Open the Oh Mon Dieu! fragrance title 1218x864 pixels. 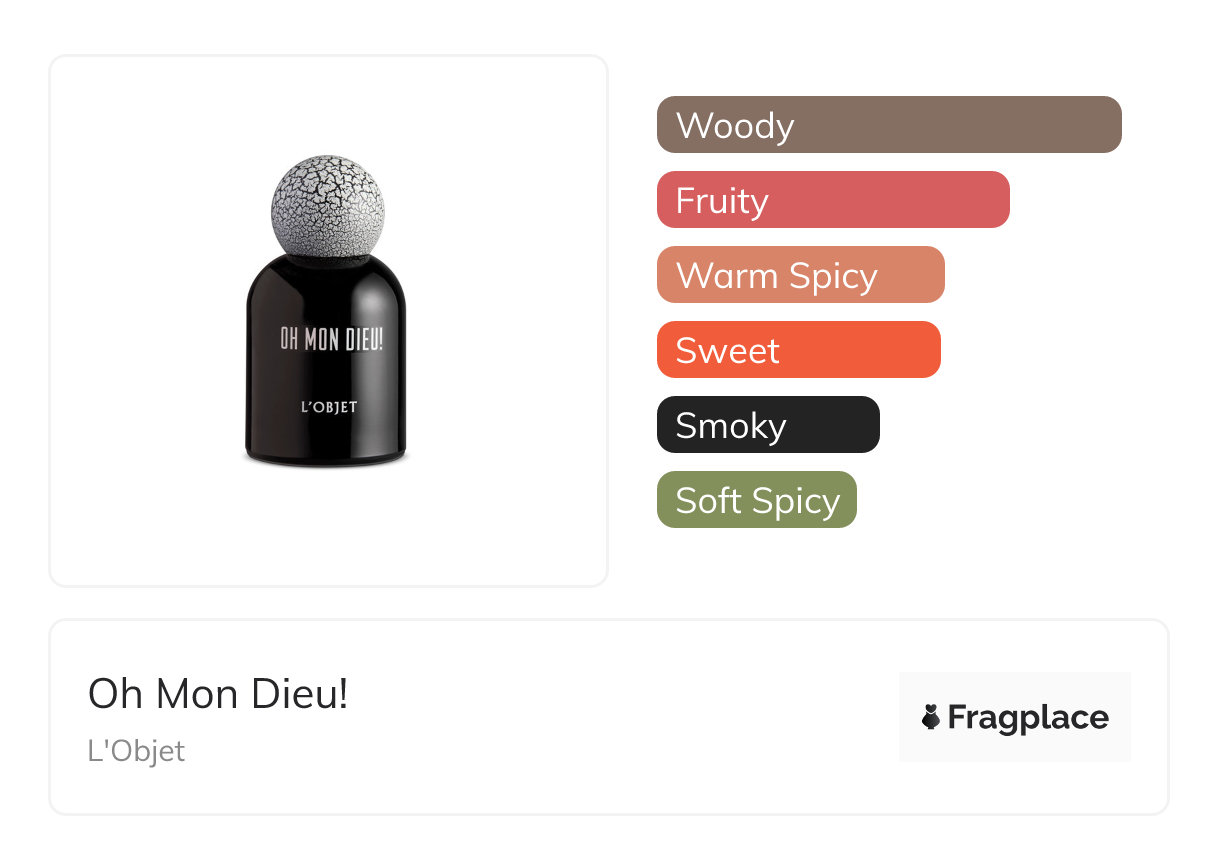(218, 694)
